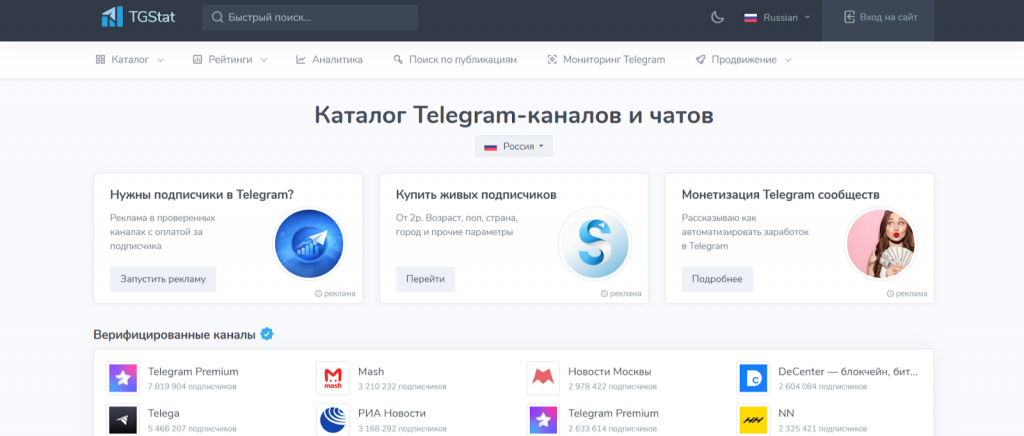Click the verified checkmark badge icon
1024x436 pixels.
[266, 334]
